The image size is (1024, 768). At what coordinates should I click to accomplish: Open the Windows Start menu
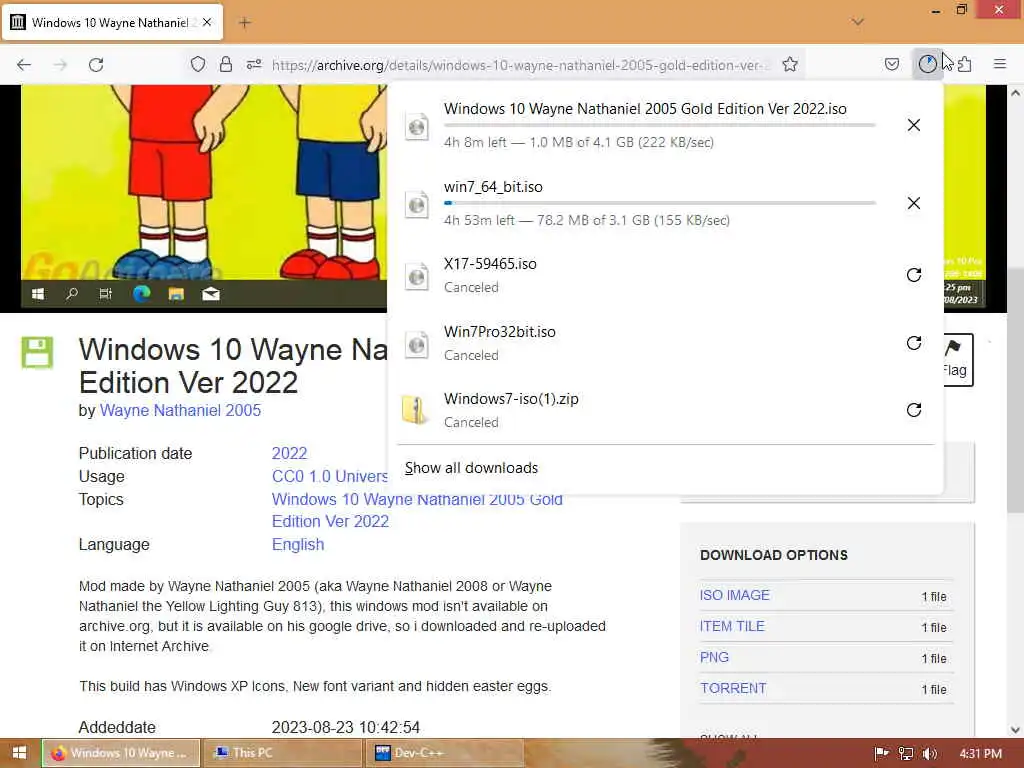20,752
